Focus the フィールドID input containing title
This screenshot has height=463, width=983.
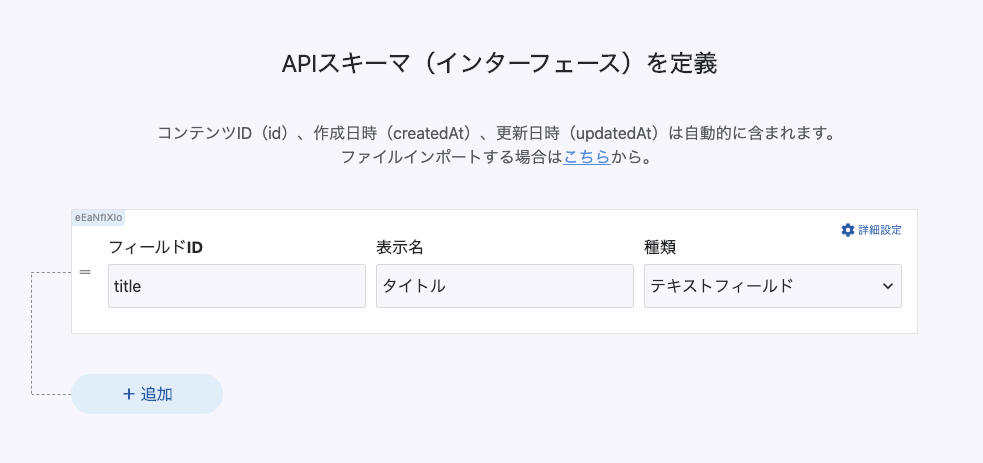point(236,286)
